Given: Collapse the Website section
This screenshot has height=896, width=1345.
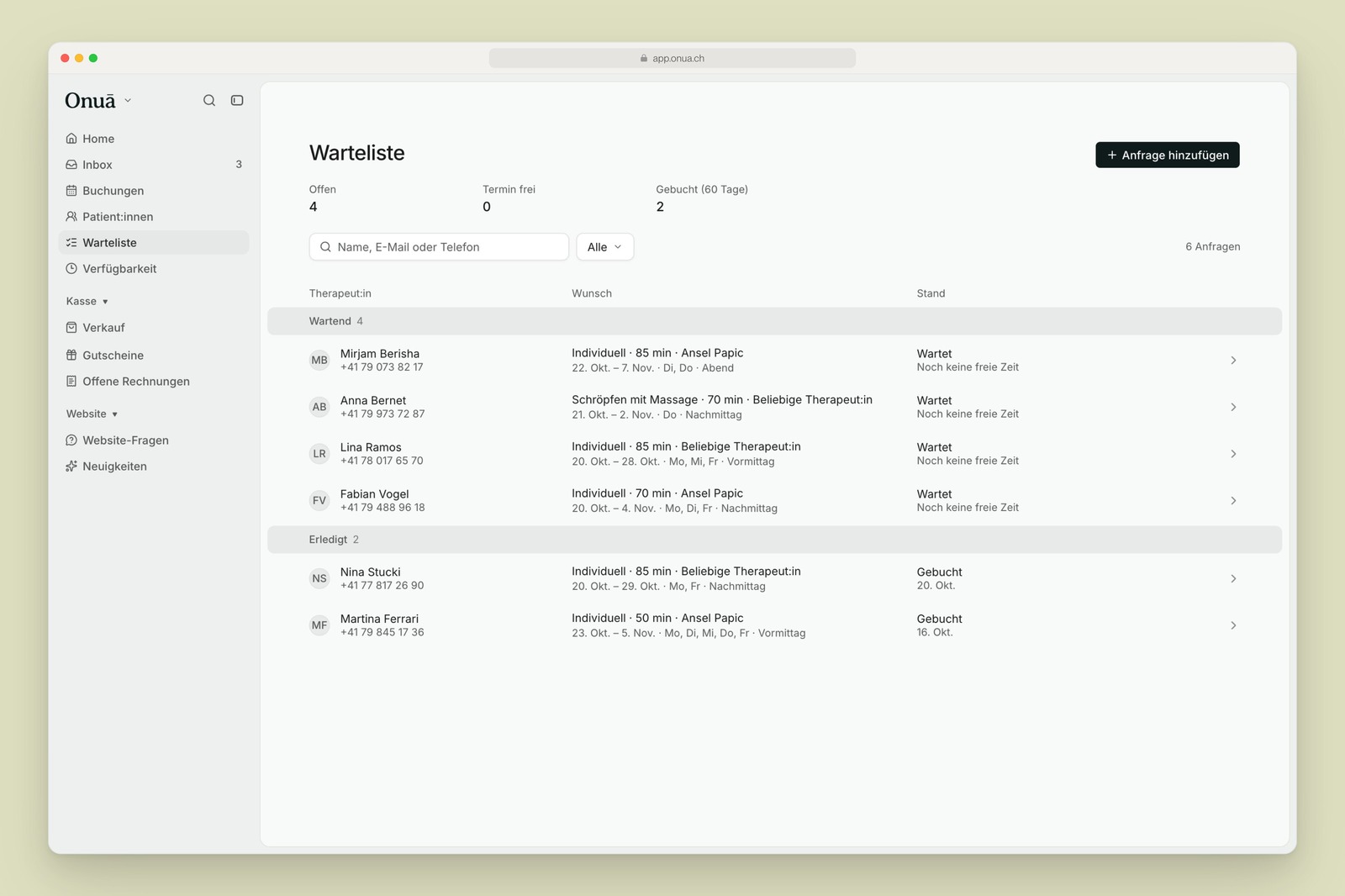Looking at the screenshot, I should 92,414.
